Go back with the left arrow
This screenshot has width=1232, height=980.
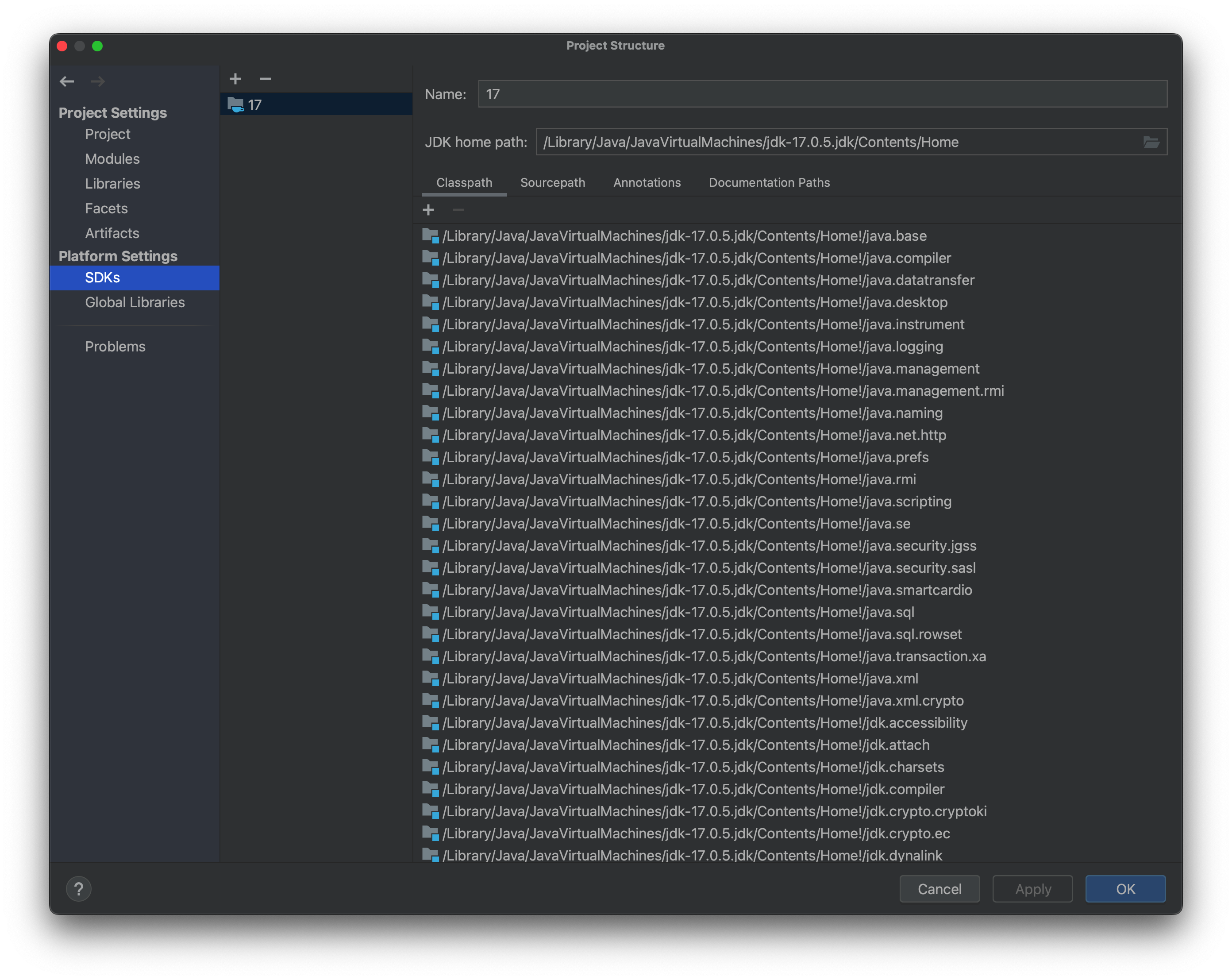(x=67, y=81)
